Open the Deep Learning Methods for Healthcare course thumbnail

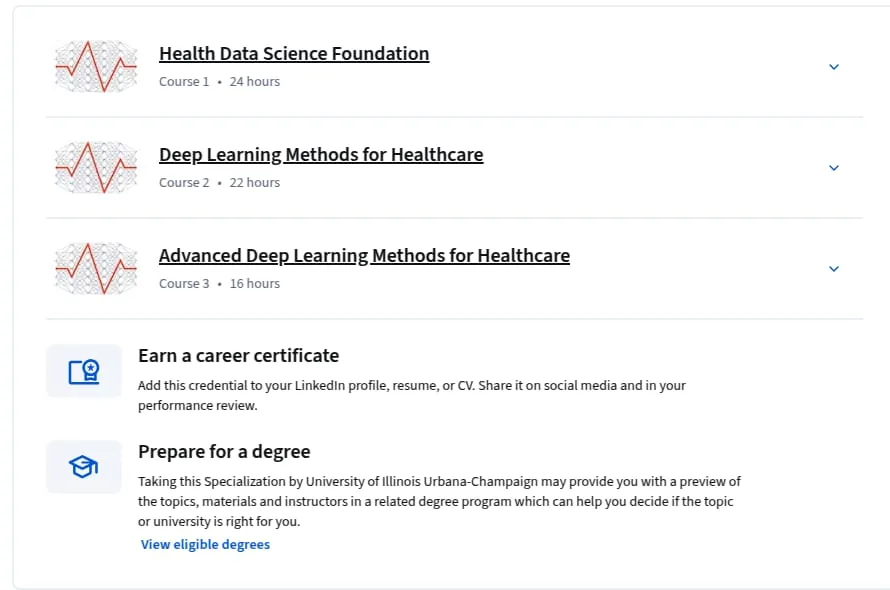(96, 168)
